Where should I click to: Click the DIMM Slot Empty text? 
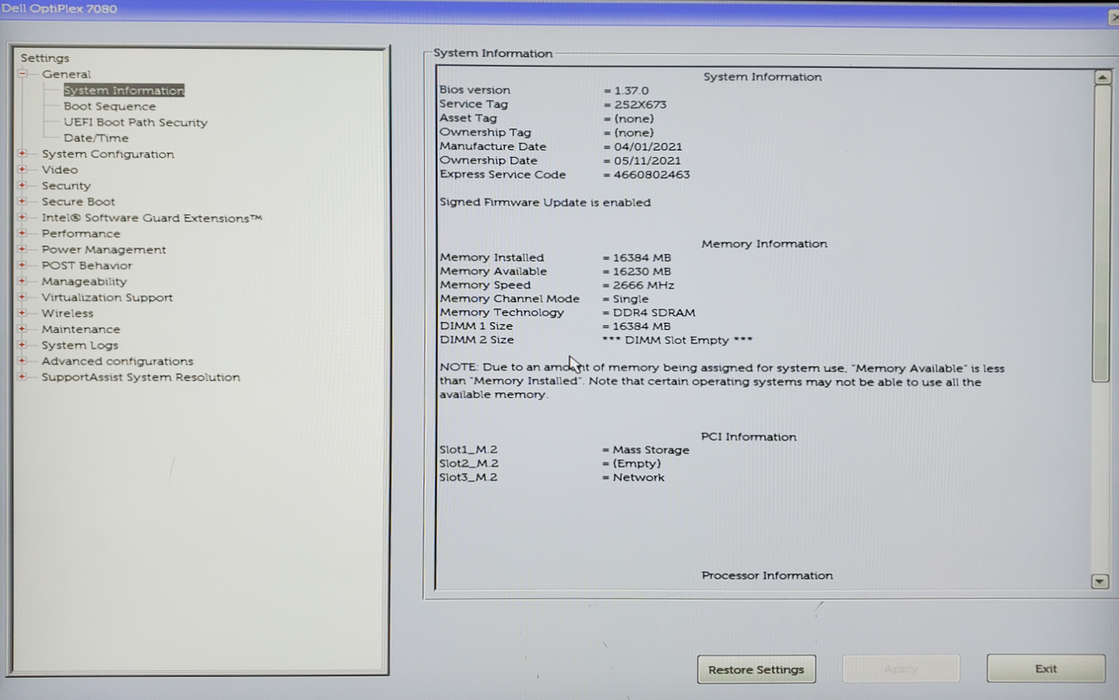677,340
